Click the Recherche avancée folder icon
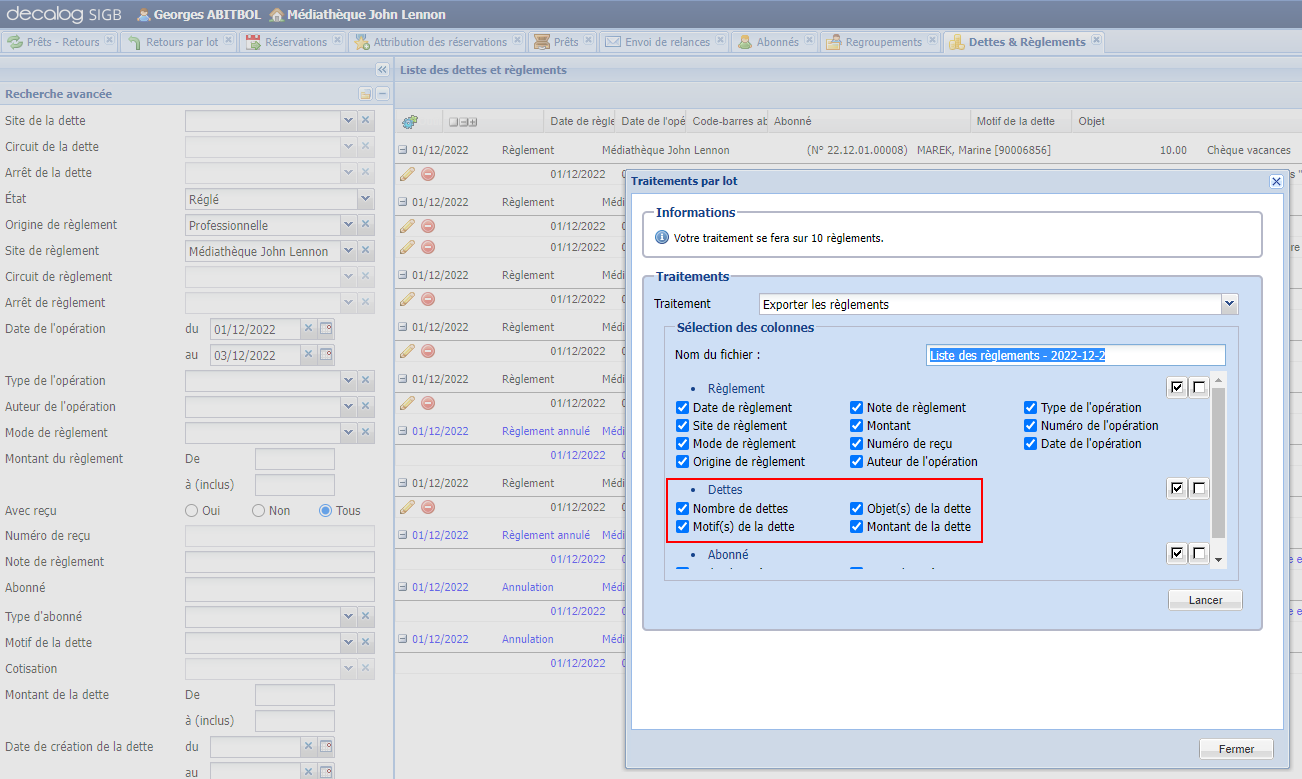 pos(365,94)
